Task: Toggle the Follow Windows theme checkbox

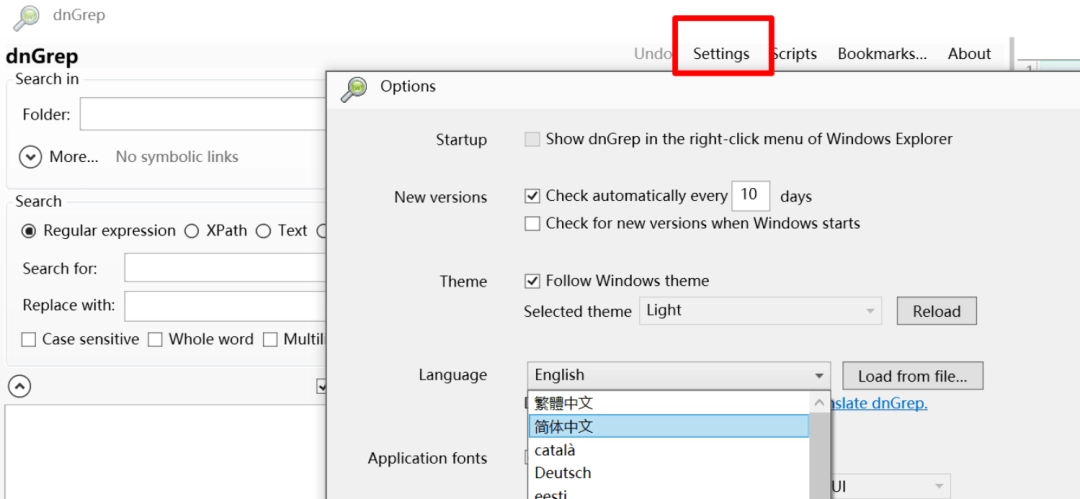Action: click(x=533, y=281)
